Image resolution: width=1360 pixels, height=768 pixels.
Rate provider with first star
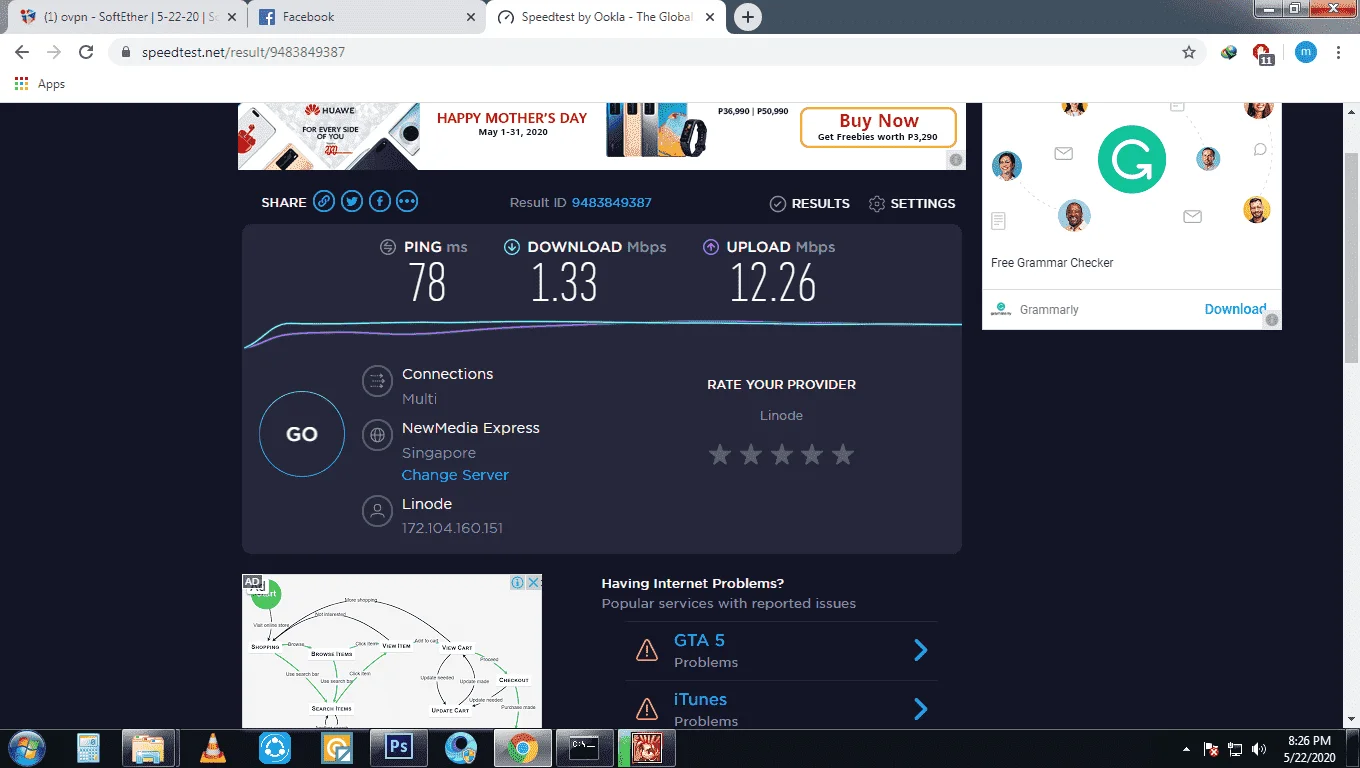(x=720, y=455)
